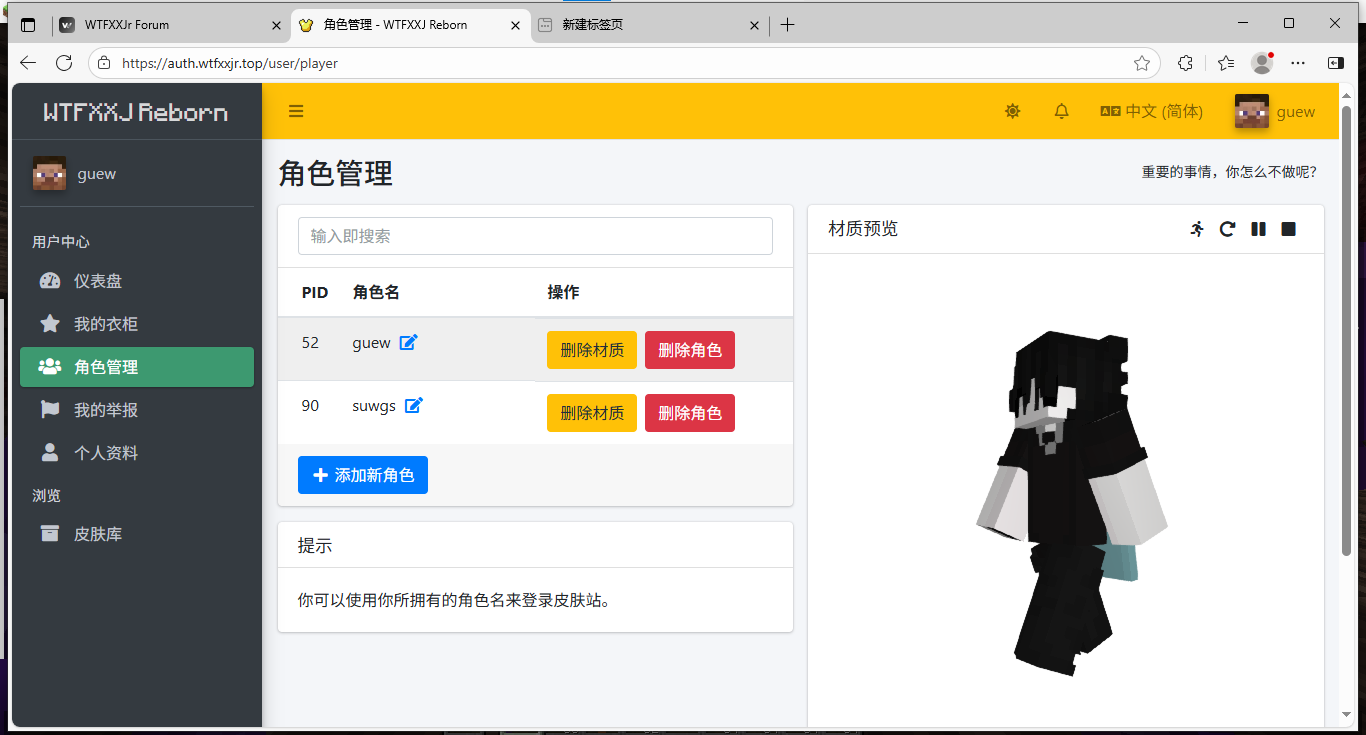
Task: Switch to WTFXXJr Forum tab
Action: (168, 25)
